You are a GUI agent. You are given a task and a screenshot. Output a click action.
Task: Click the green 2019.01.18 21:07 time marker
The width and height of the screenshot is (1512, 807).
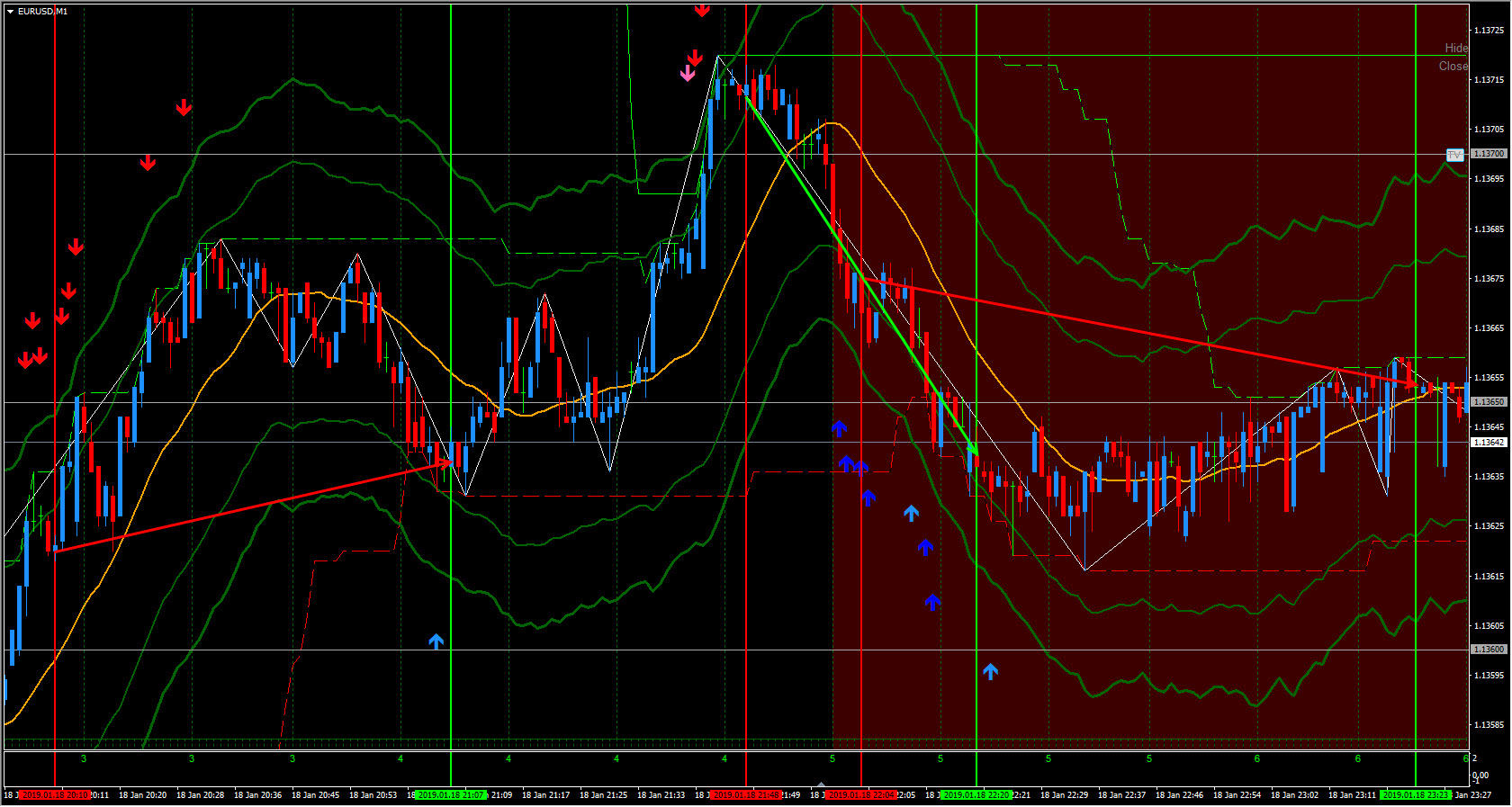point(451,795)
